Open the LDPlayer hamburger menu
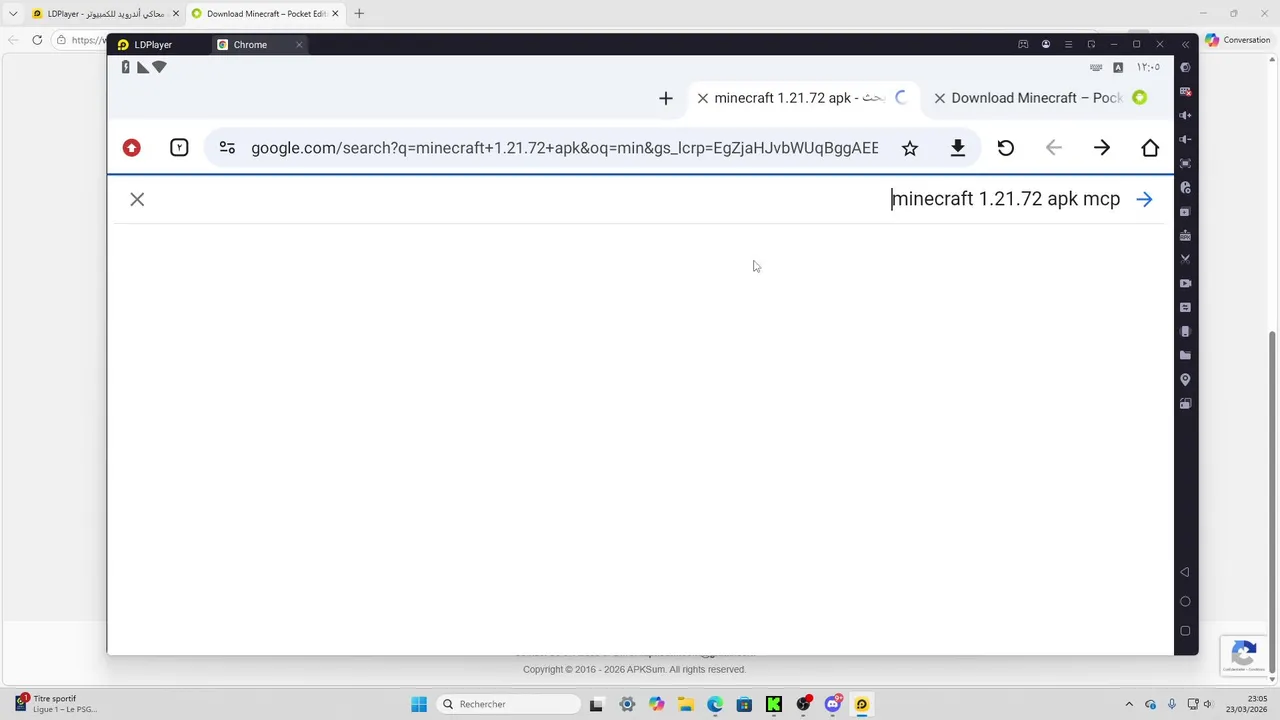Screen dimensions: 1280x720 coord(1069,45)
